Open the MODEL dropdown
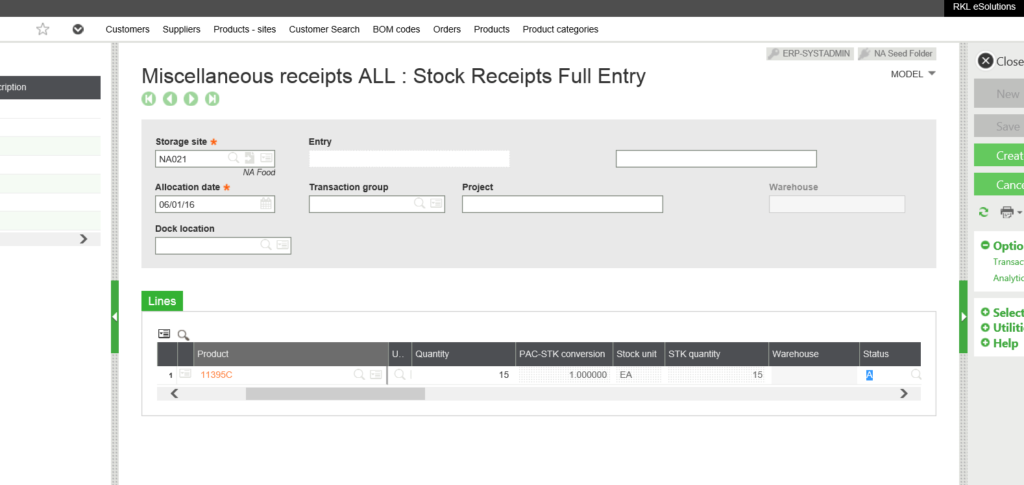This screenshot has height=485, width=1024. (x=912, y=74)
